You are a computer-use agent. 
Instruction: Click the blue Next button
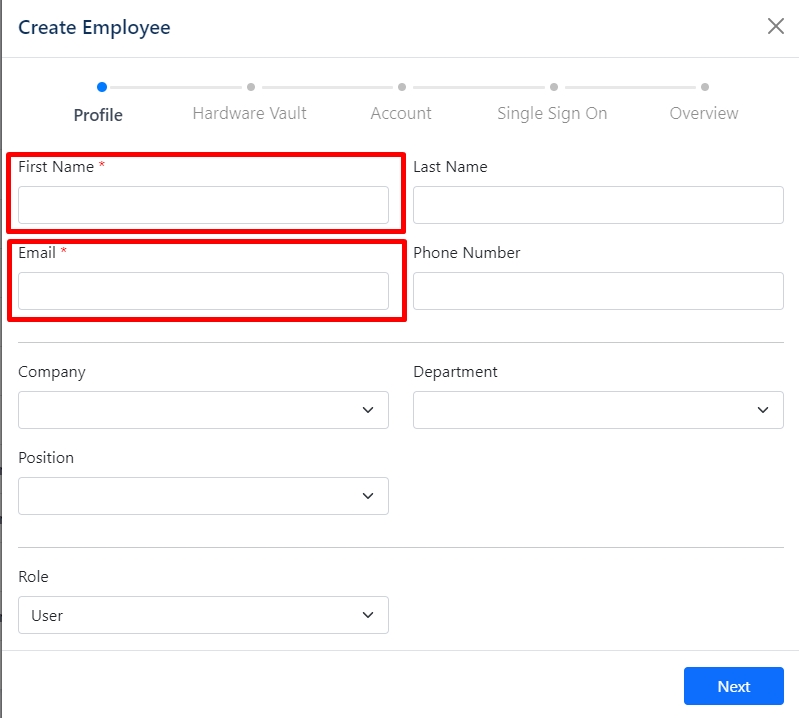(734, 686)
